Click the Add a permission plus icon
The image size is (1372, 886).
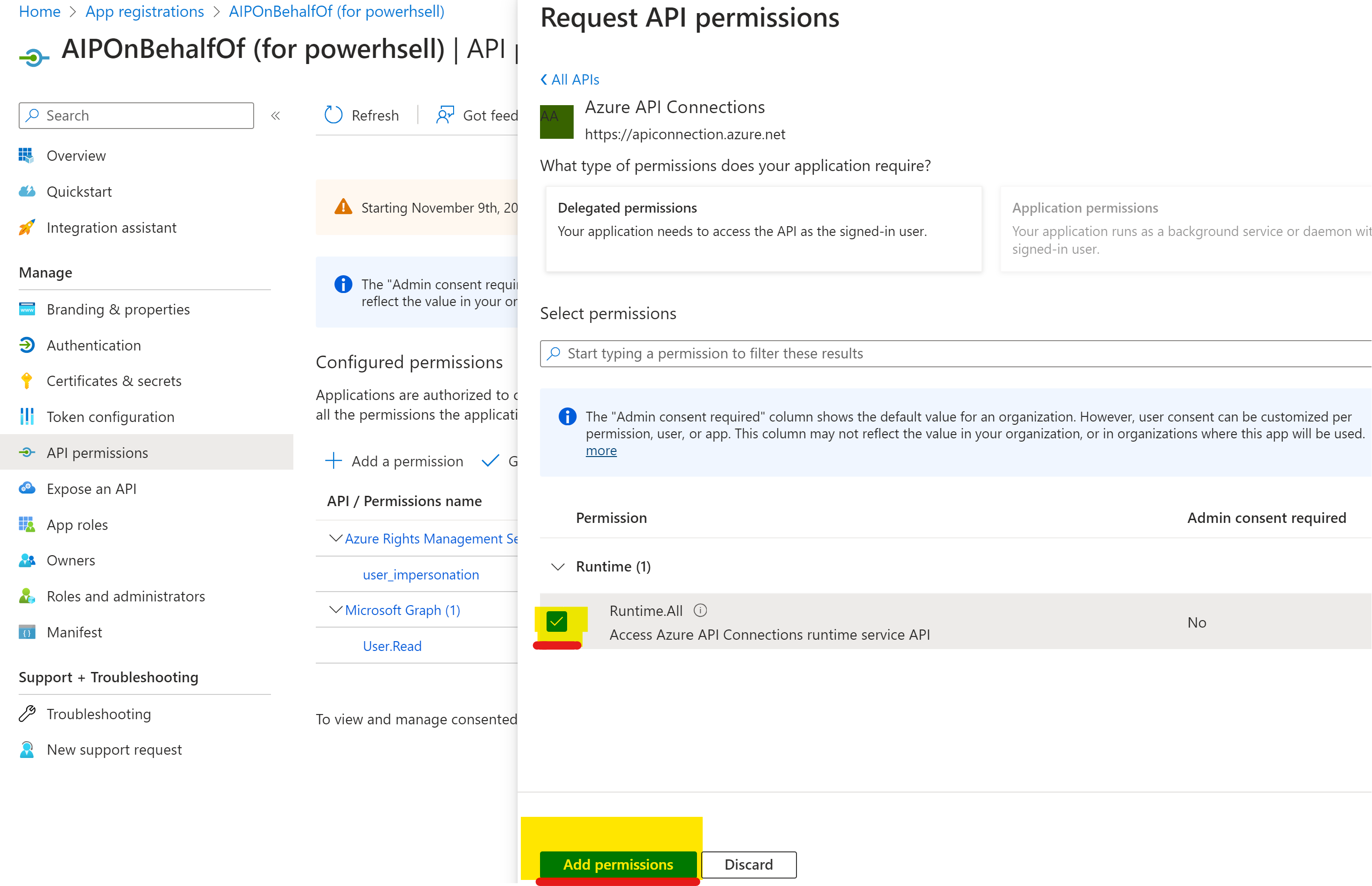tap(334, 461)
